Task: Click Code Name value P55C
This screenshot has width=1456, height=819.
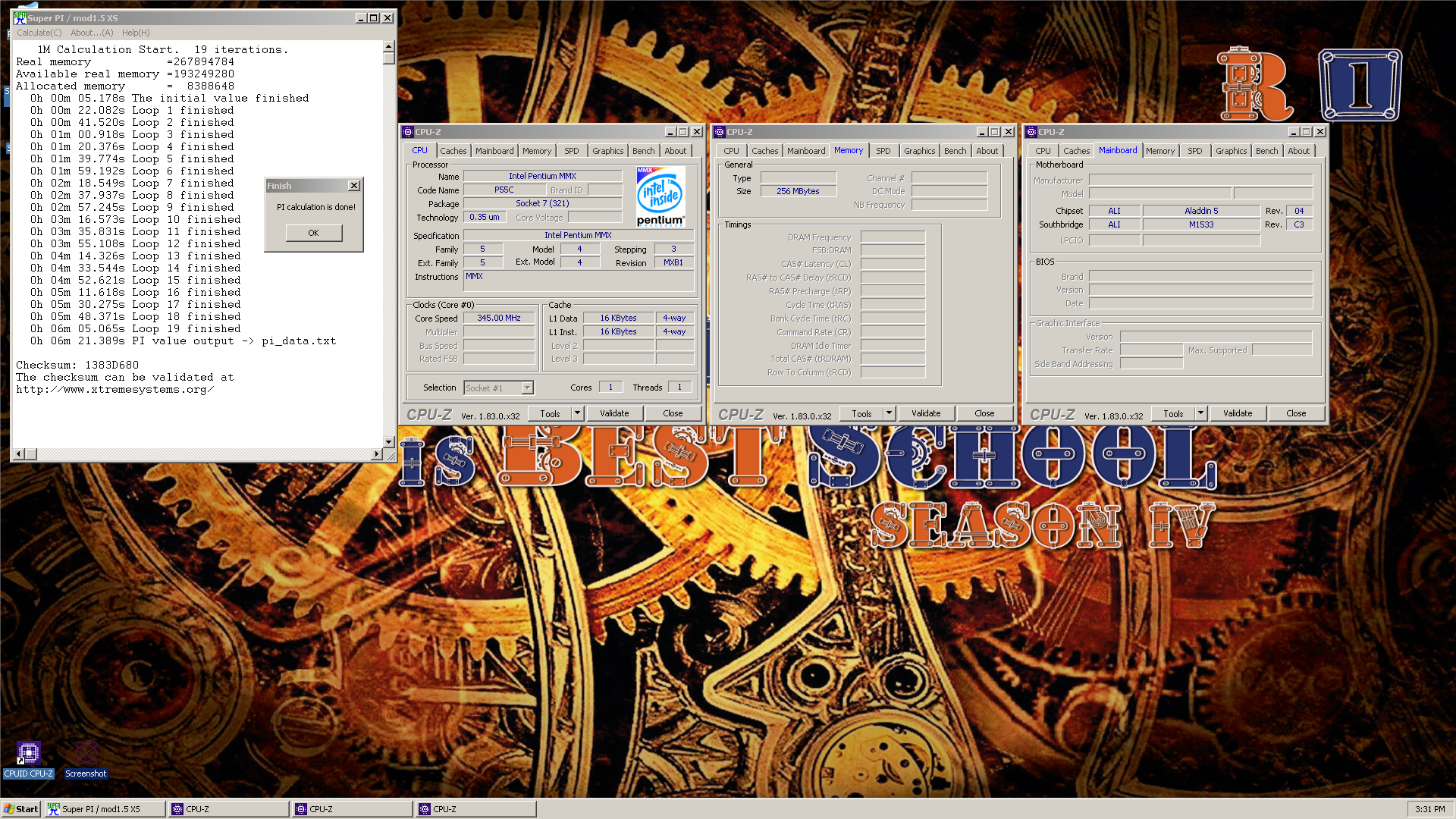Action: (504, 190)
